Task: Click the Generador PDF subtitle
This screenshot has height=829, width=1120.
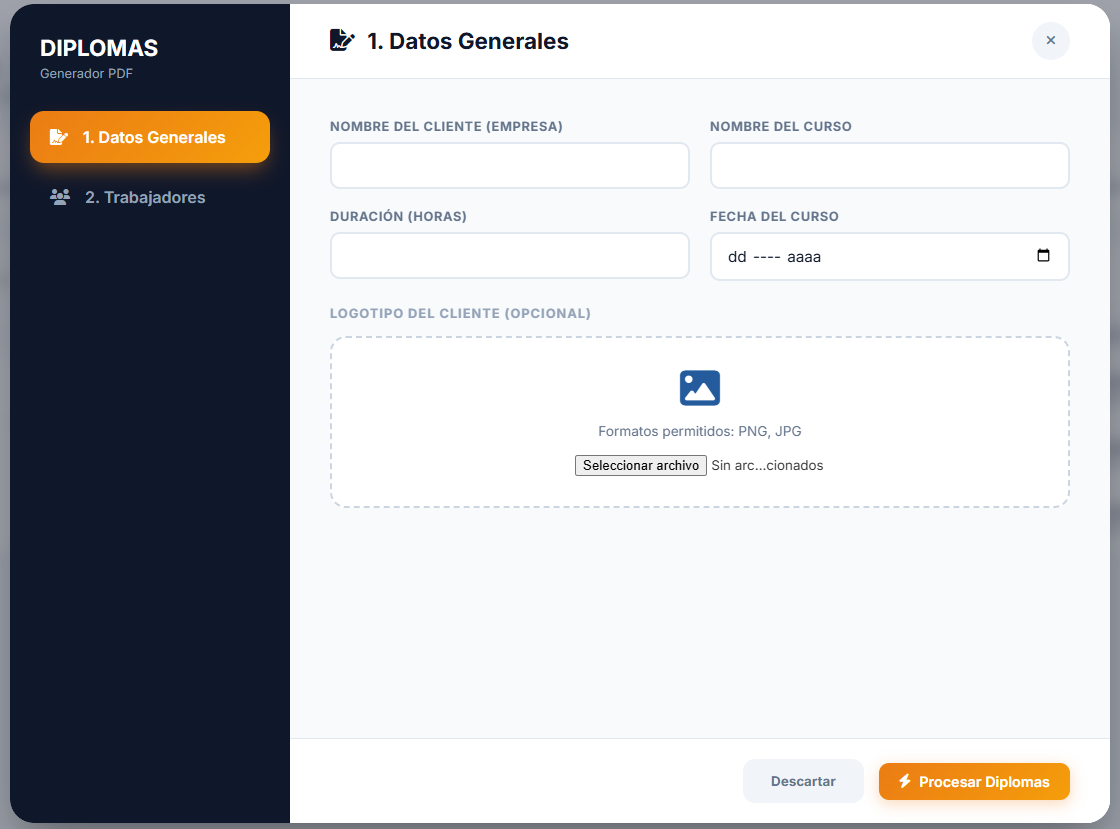Action: point(86,74)
